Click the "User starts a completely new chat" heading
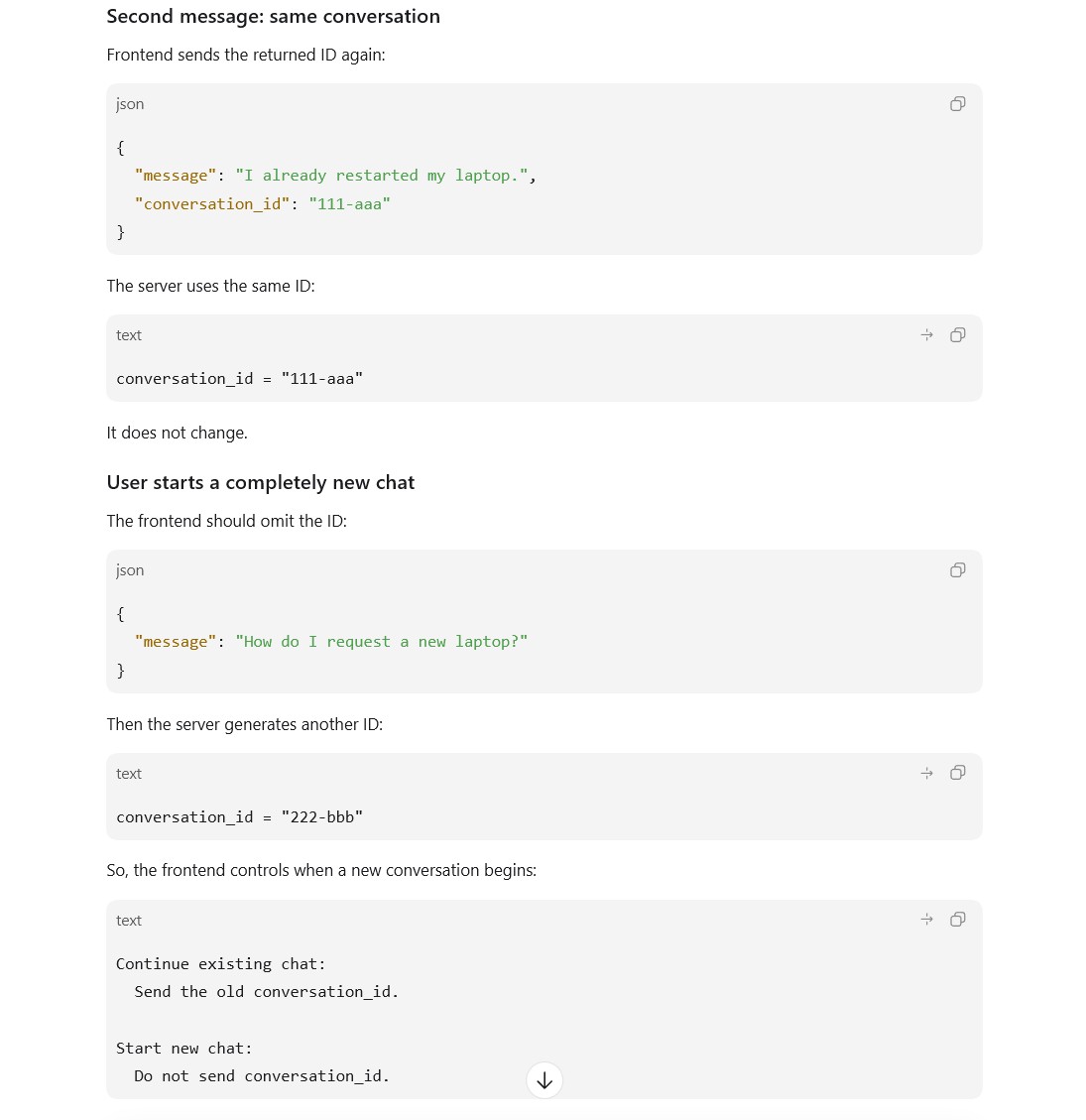1086x1120 pixels. point(261,483)
